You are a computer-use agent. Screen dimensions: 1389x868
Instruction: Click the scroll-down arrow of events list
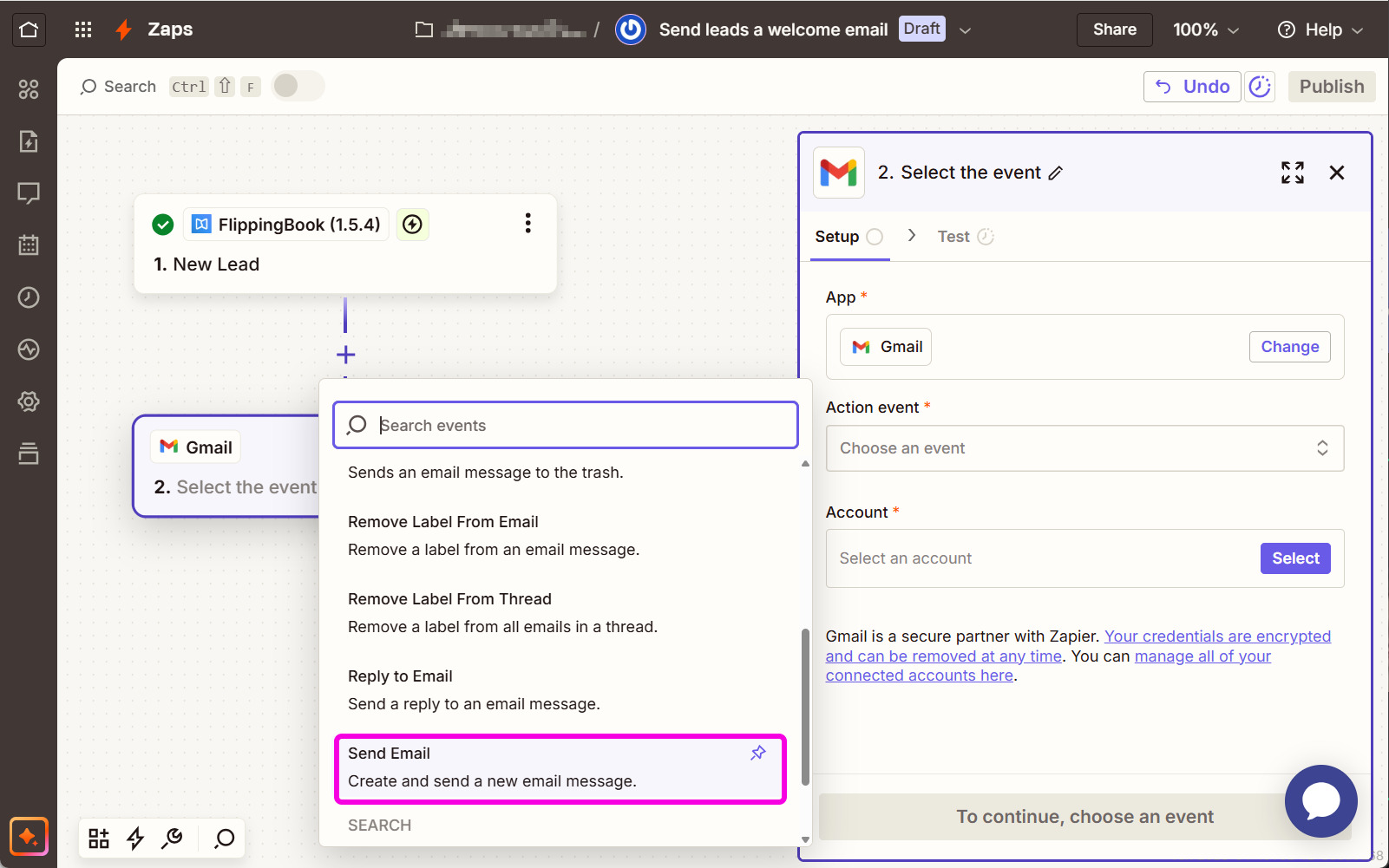pyautogui.click(x=805, y=839)
